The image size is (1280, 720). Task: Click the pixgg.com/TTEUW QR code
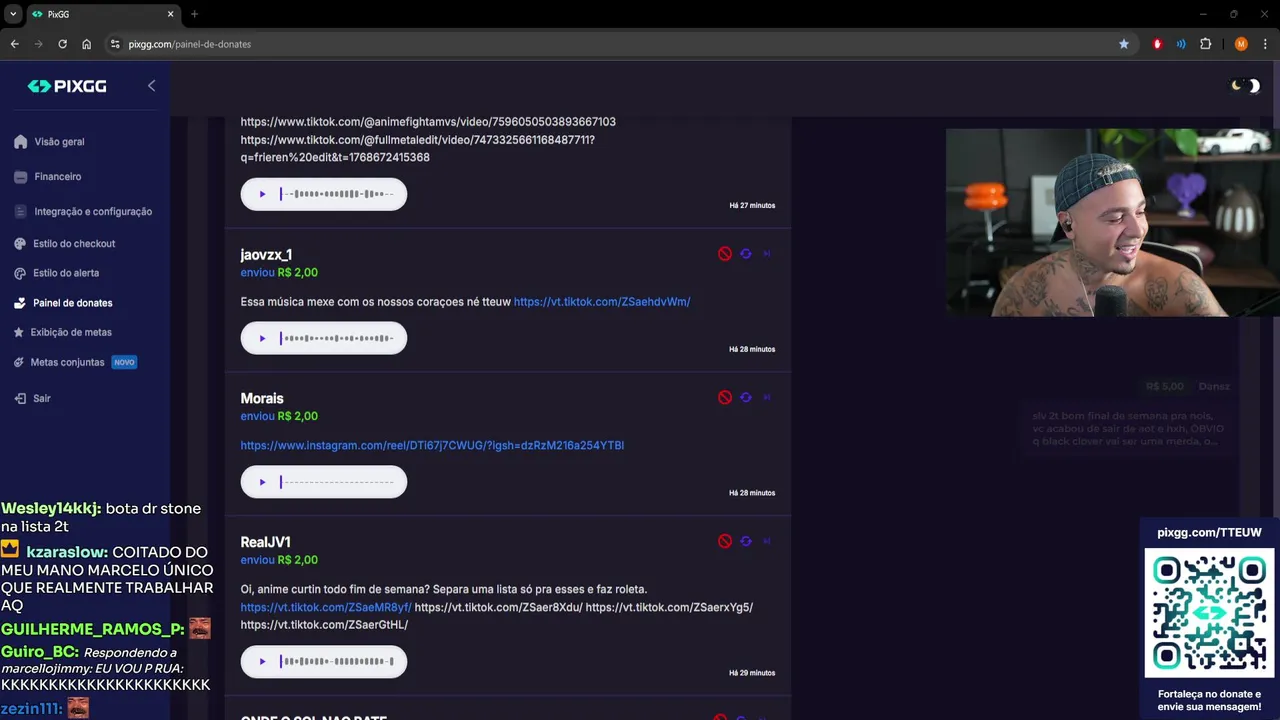tap(1209, 613)
